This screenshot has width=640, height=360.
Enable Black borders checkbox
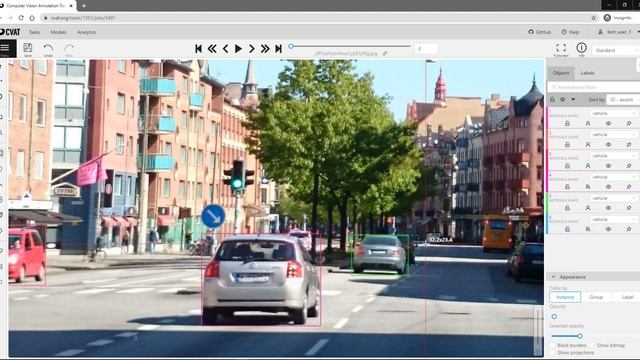tap(552, 346)
